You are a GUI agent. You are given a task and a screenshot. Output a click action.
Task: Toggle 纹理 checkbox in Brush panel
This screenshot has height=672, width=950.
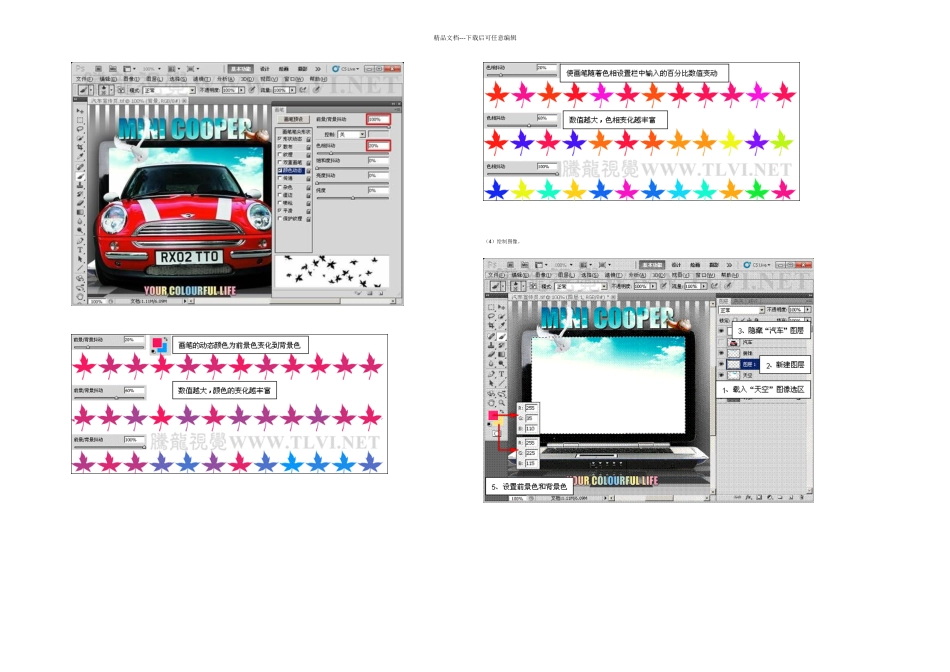point(279,155)
